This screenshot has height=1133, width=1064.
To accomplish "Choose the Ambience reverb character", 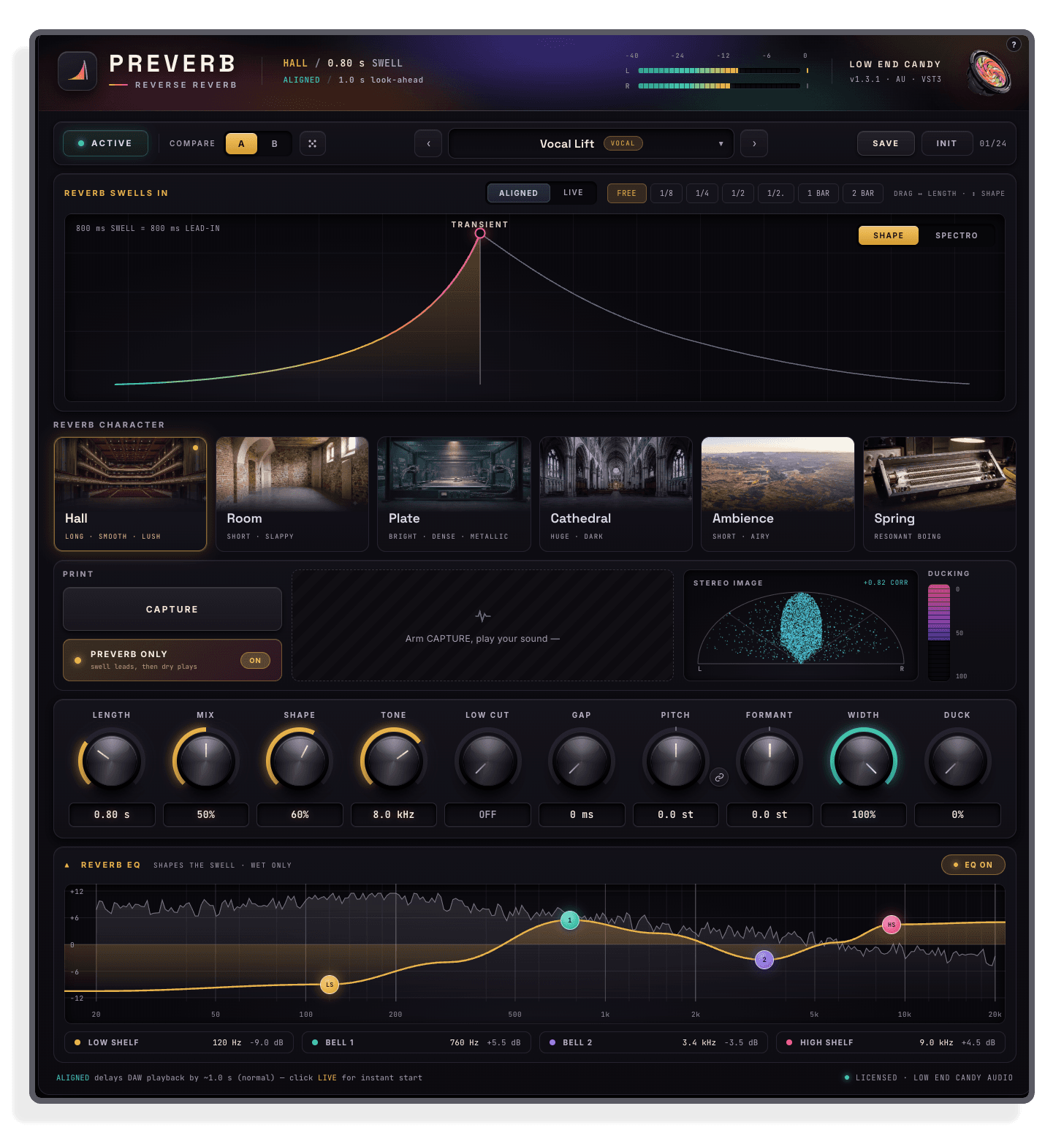I will click(778, 494).
